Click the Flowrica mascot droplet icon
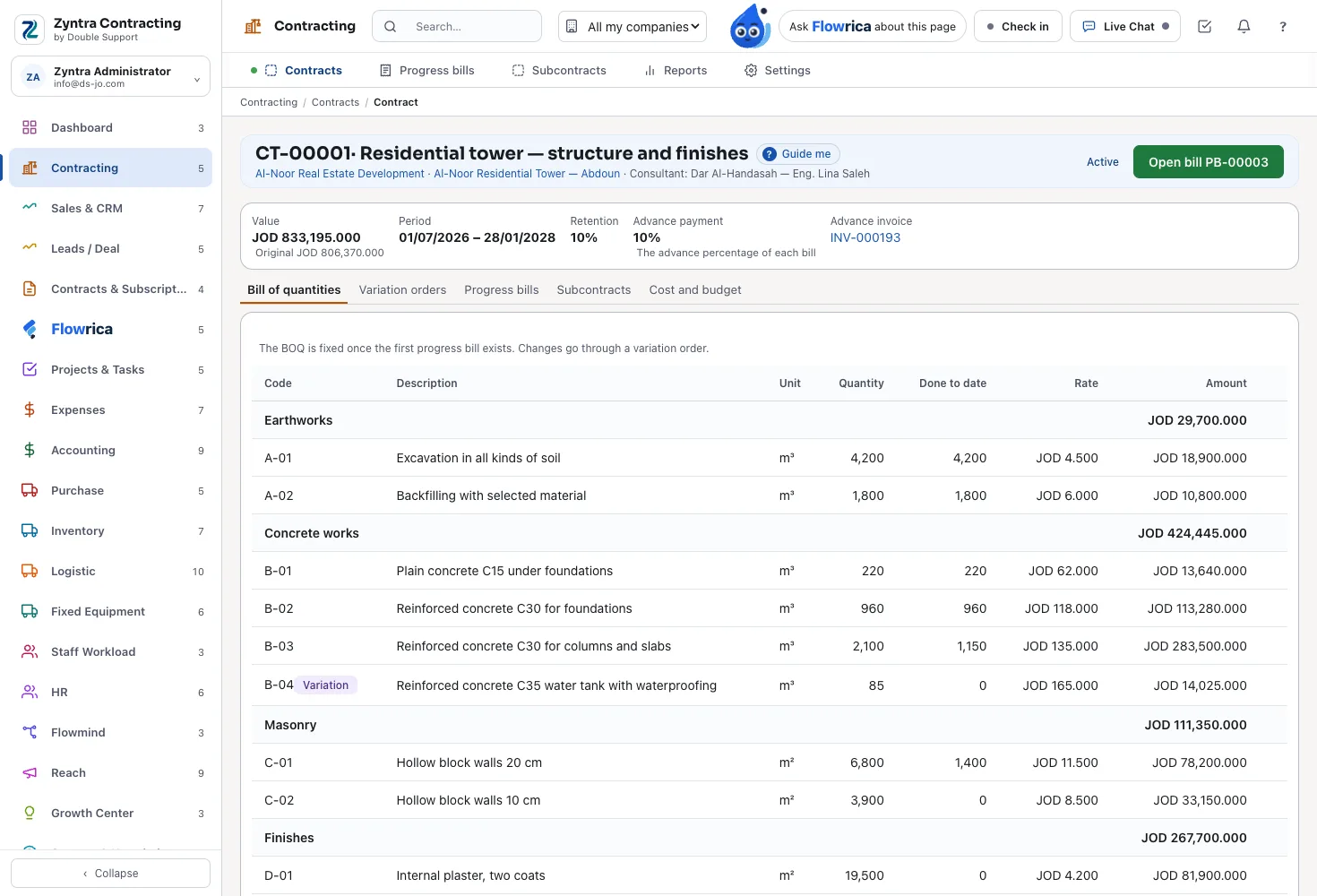The height and width of the screenshot is (896, 1317). (749, 26)
